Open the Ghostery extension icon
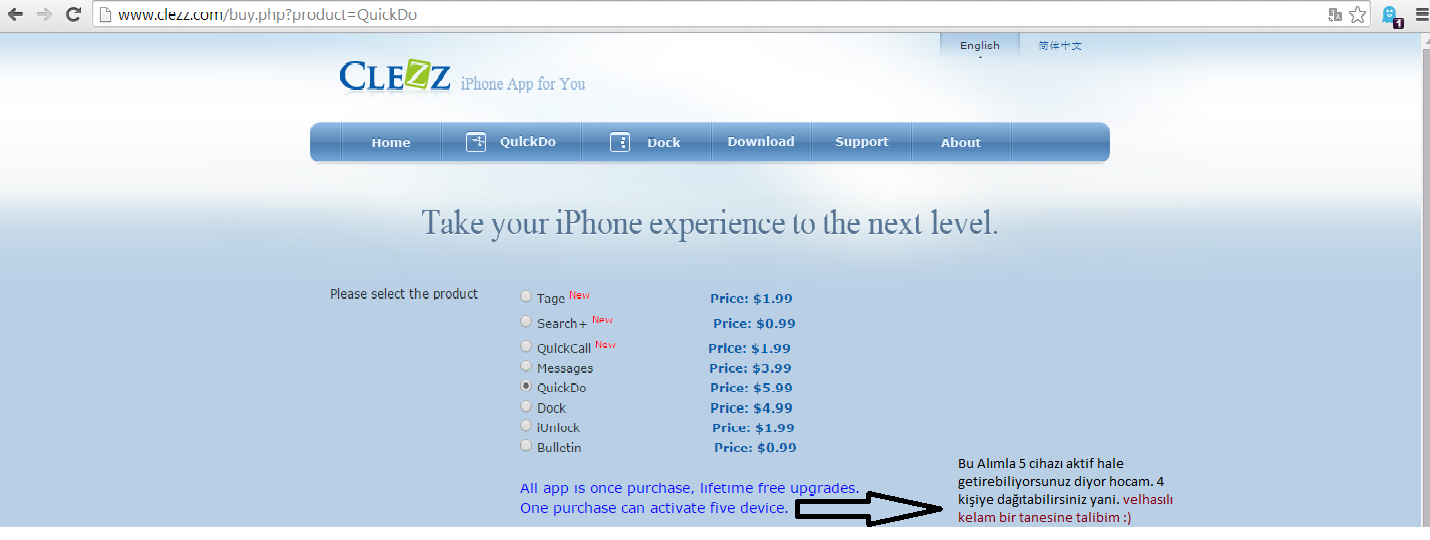1430x540 pixels. coord(1391,16)
